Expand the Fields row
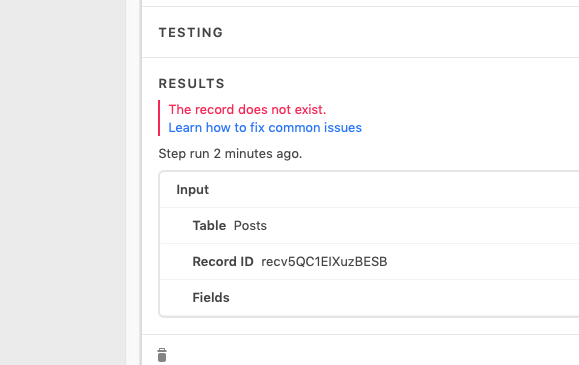 369,298
